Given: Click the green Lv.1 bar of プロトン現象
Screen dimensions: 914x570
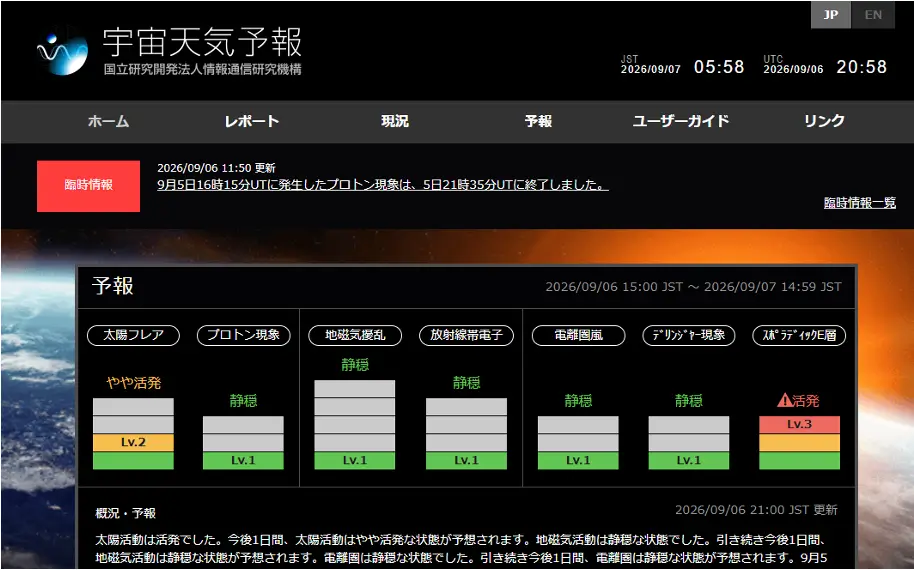Looking at the screenshot, I should 244,460.
